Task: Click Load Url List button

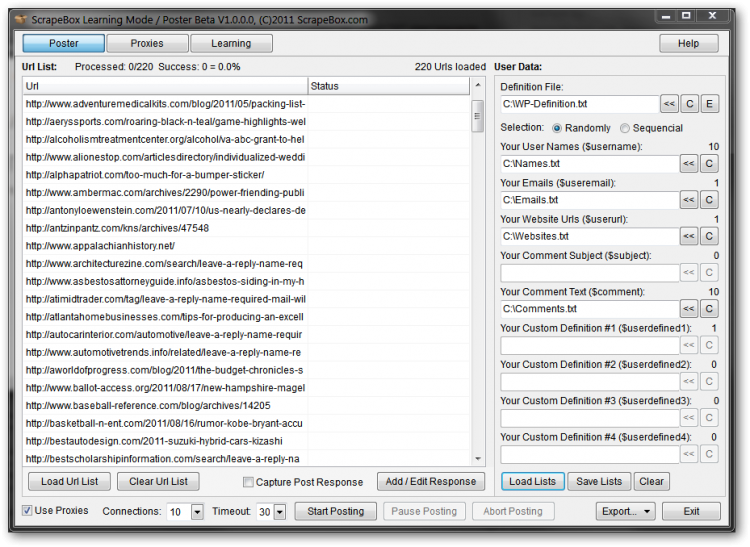Action: pyautogui.click(x=69, y=481)
